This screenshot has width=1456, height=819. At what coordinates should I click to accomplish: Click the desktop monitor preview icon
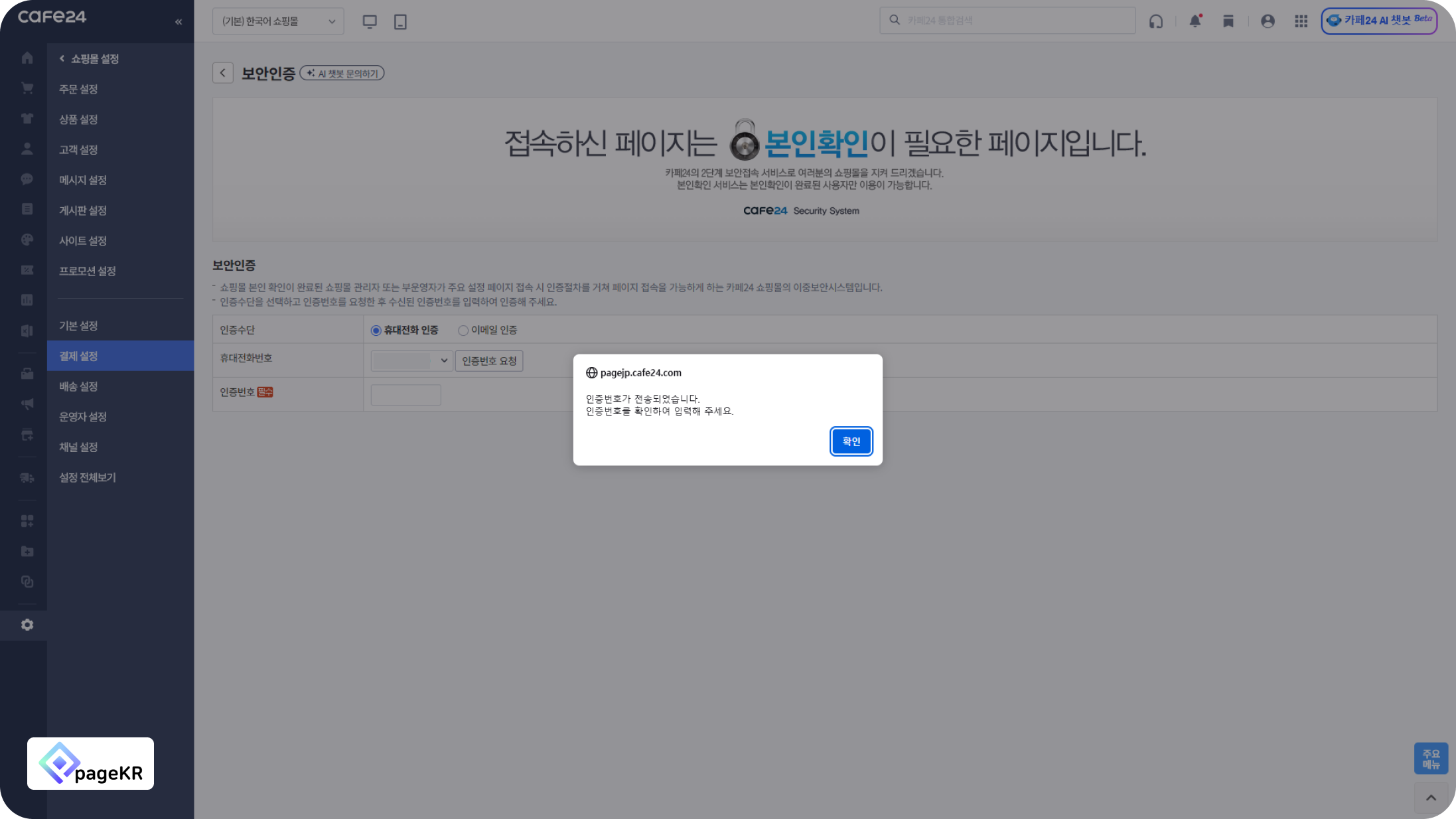370,22
